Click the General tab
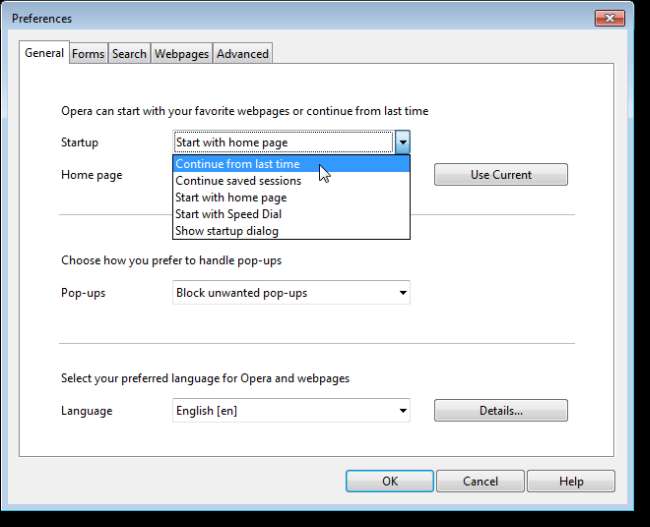This screenshot has width=650, height=527. [44, 53]
